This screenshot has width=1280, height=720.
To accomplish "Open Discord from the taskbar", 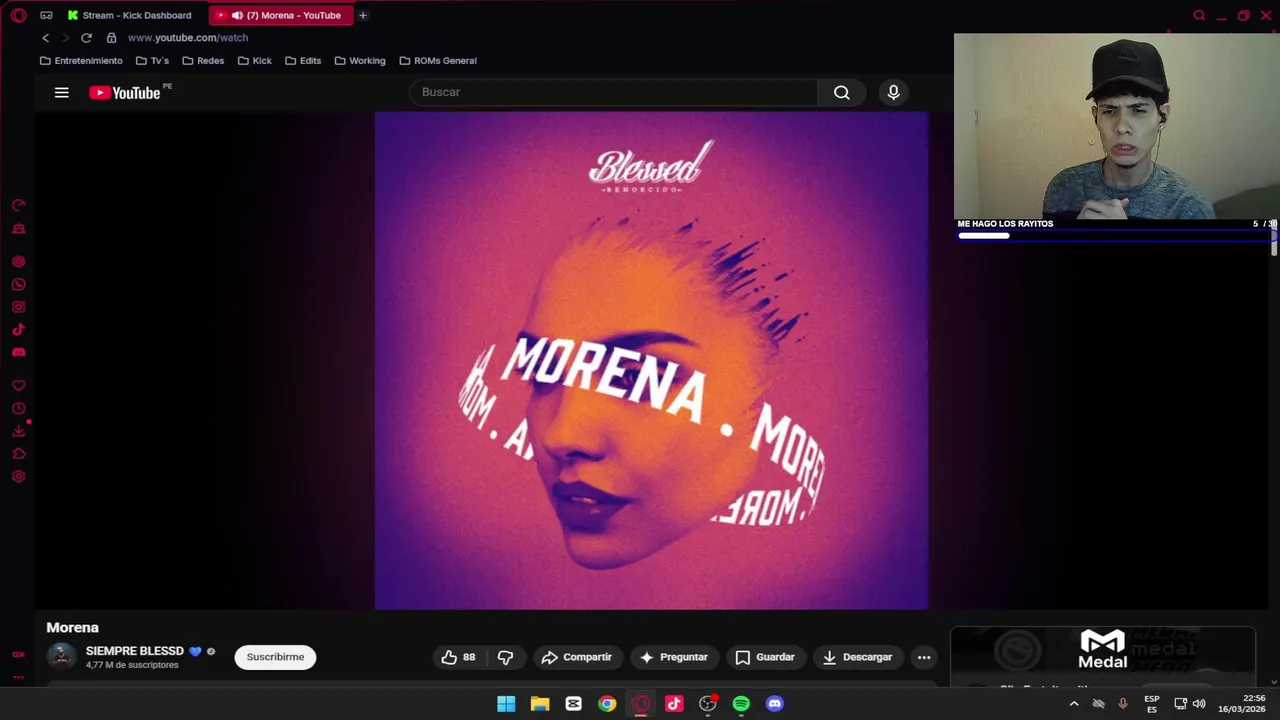I will click(x=774, y=704).
